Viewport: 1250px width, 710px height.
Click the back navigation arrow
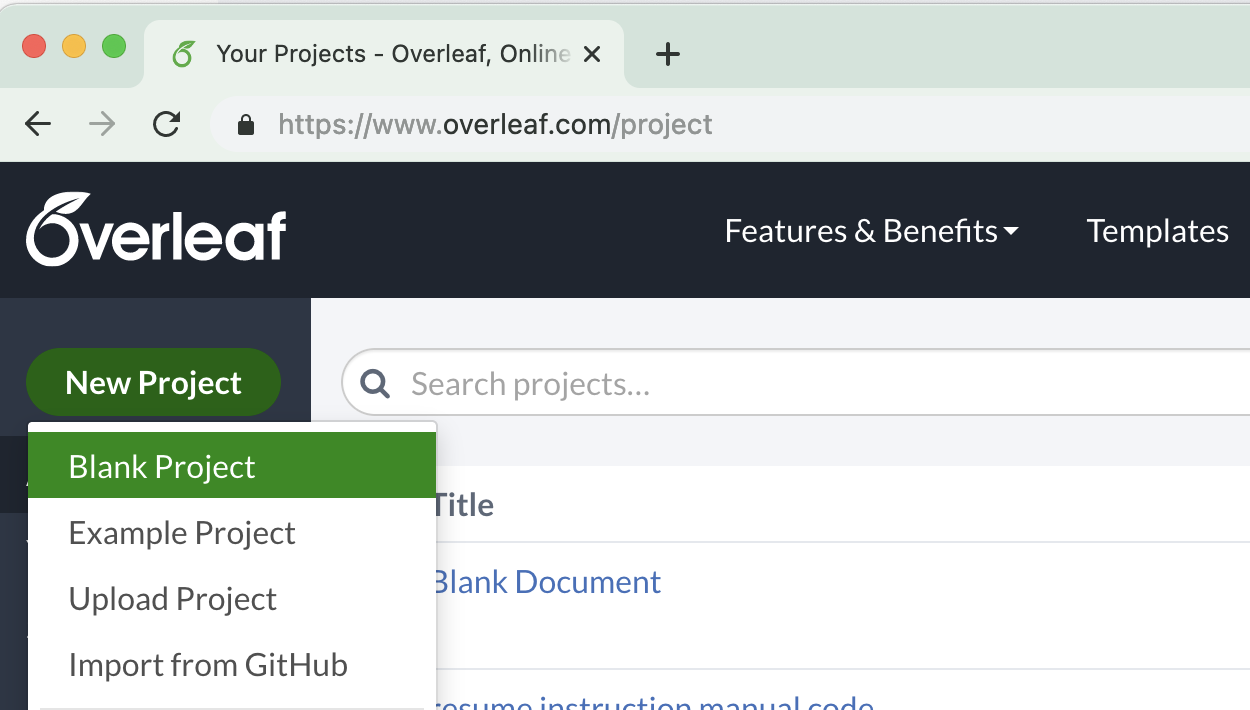(x=37, y=124)
